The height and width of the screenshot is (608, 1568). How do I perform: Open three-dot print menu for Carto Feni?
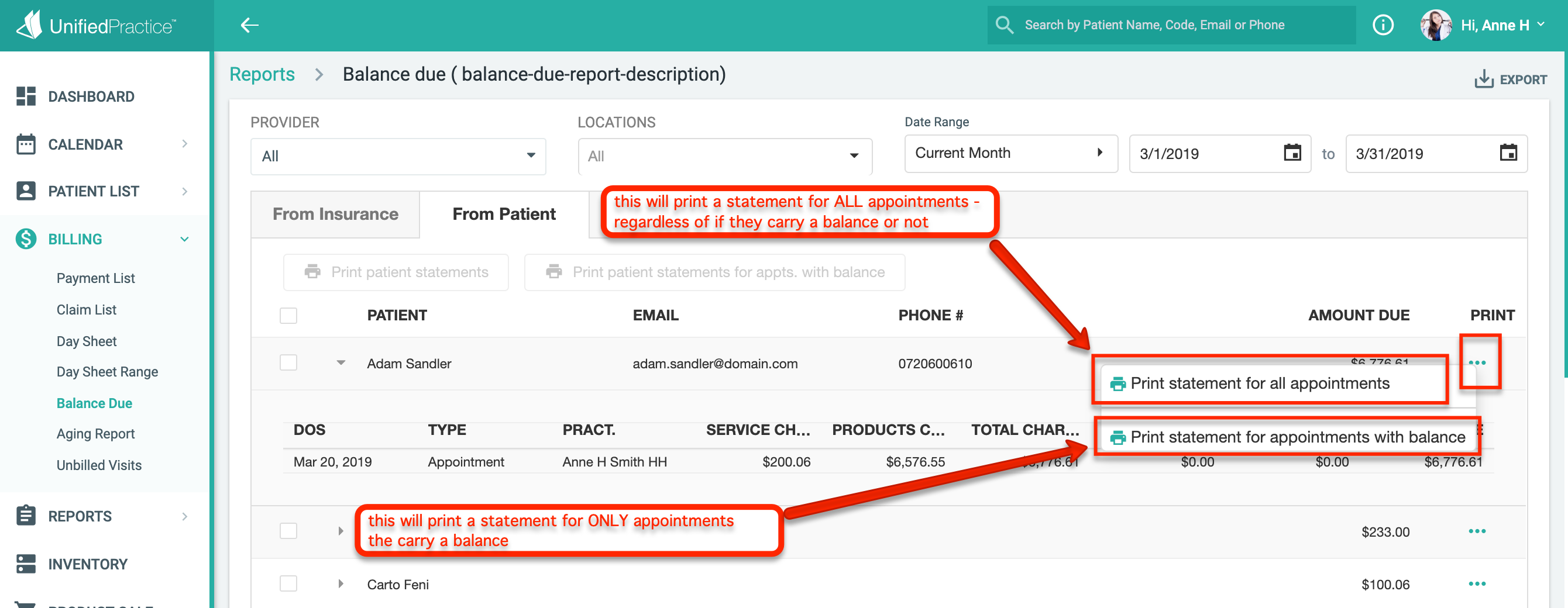pos(1477,583)
